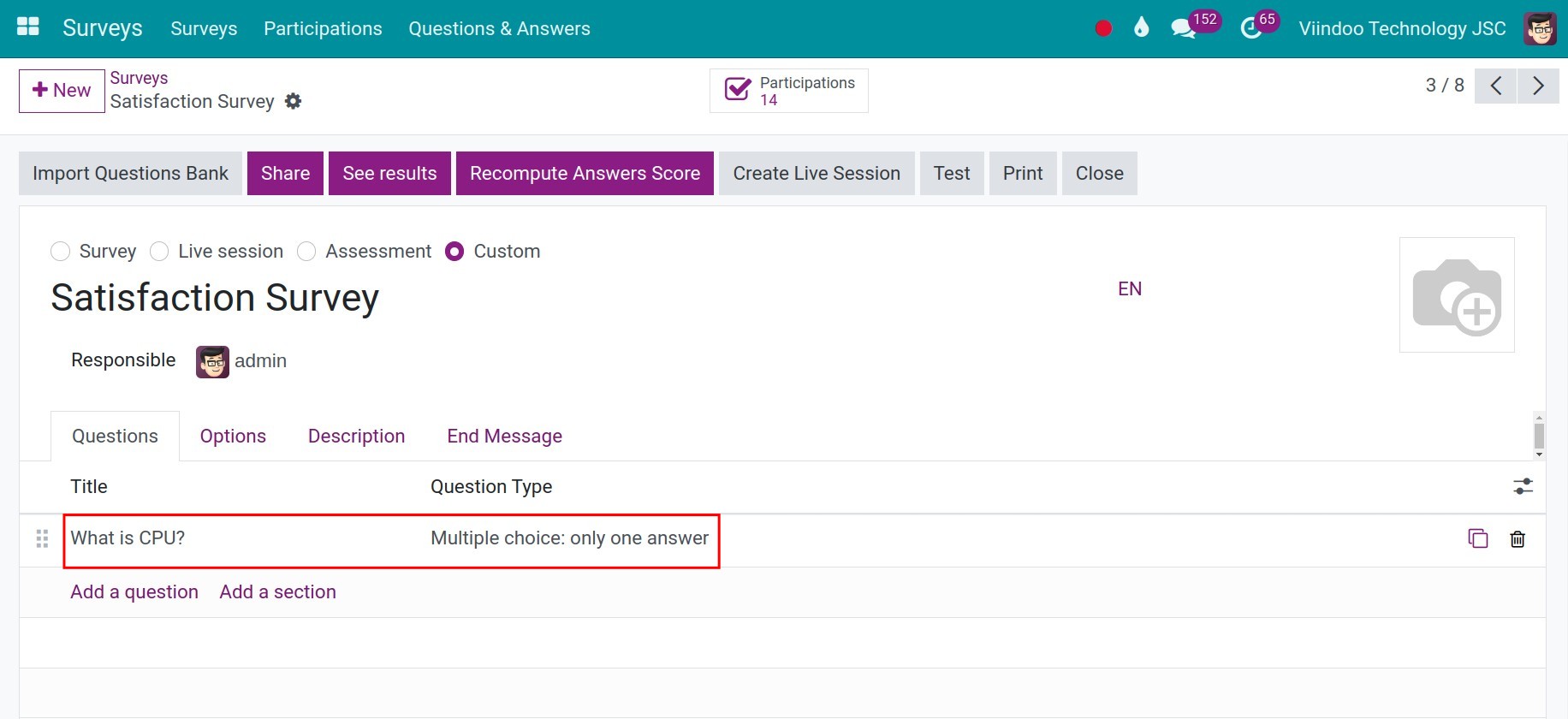Click the 'Add a question' link
This screenshot has width=1568, height=719.
tap(134, 592)
